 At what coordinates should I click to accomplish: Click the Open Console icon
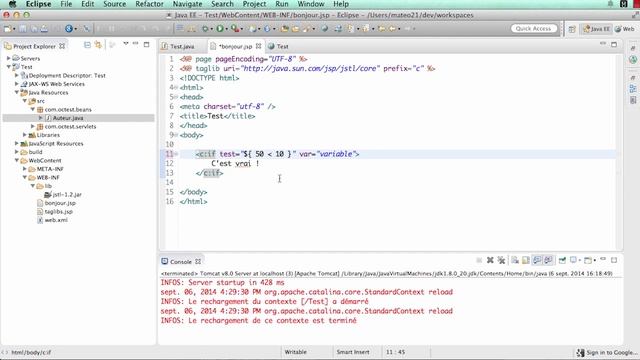coord(587,260)
